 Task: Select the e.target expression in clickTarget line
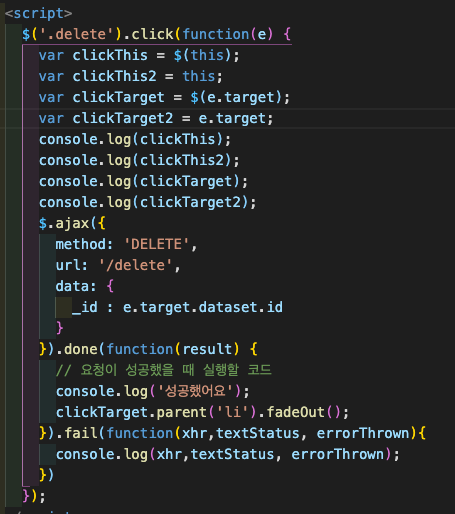click(241, 97)
